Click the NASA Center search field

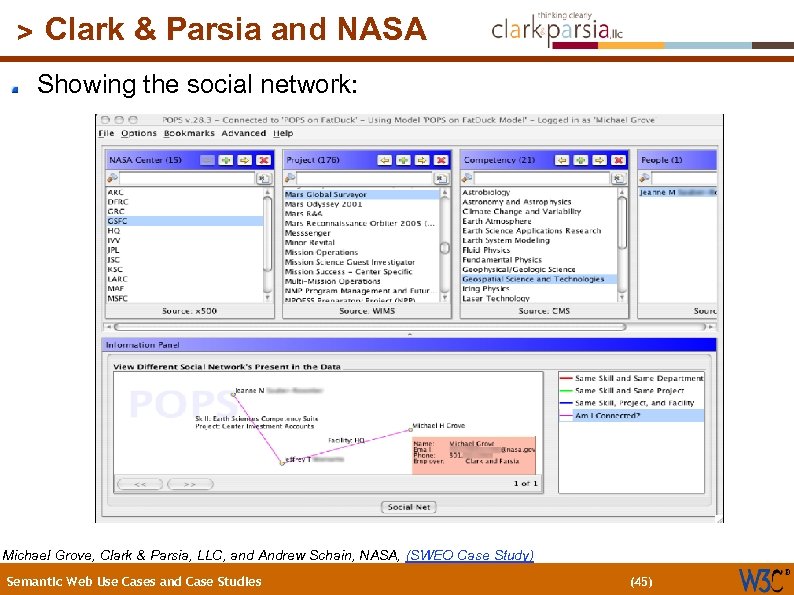187,178
